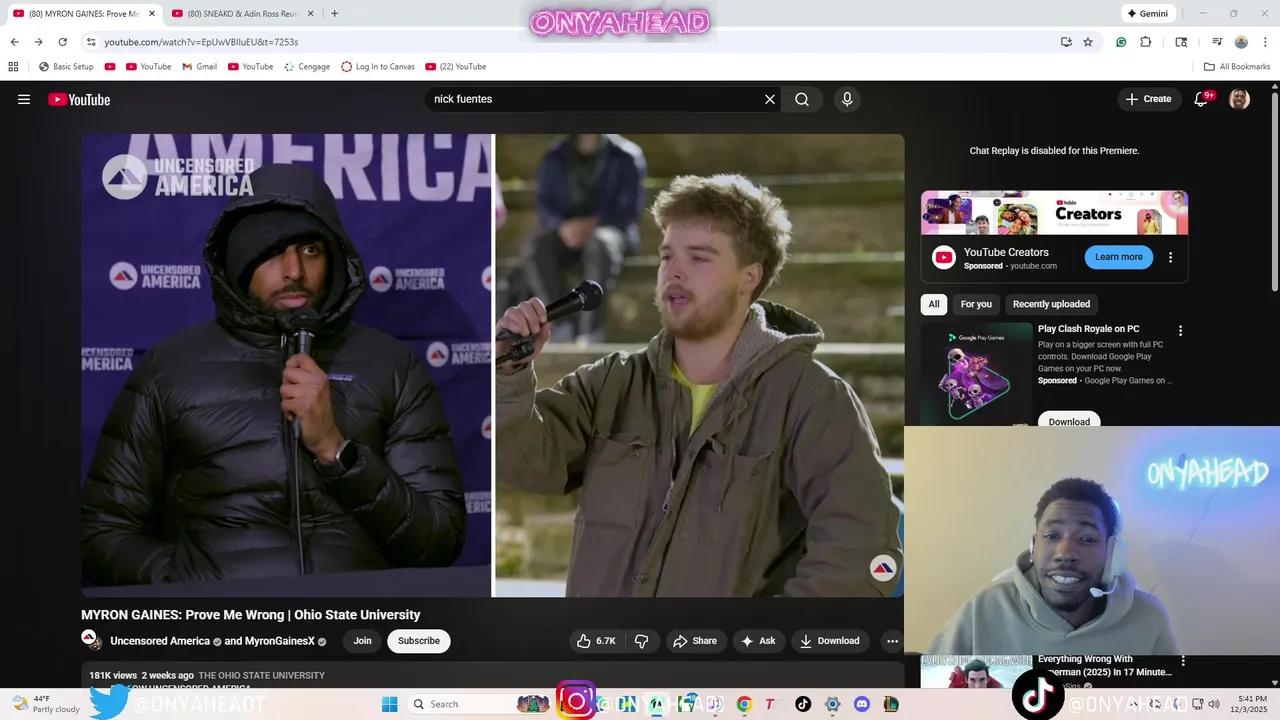The width and height of the screenshot is (1280, 720).
Task: Open Gmail bookmark
Action: tap(199, 67)
